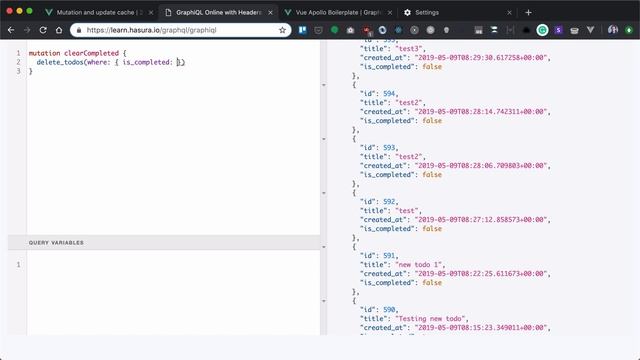Click the closing brace on line 3

point(31,71)
